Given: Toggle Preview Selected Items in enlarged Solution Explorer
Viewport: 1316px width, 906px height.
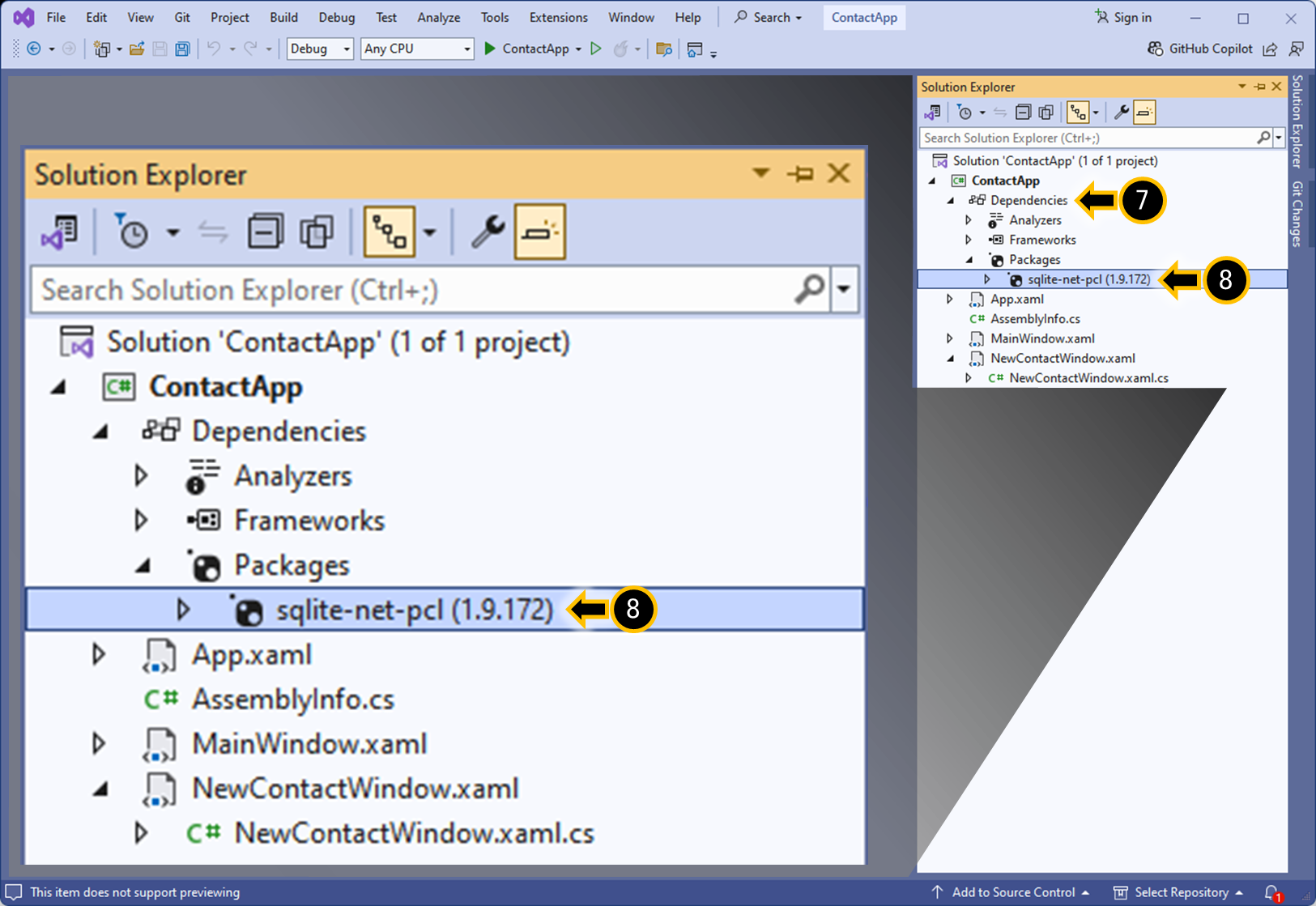Looking at the screenshot, I should point(540,232).
